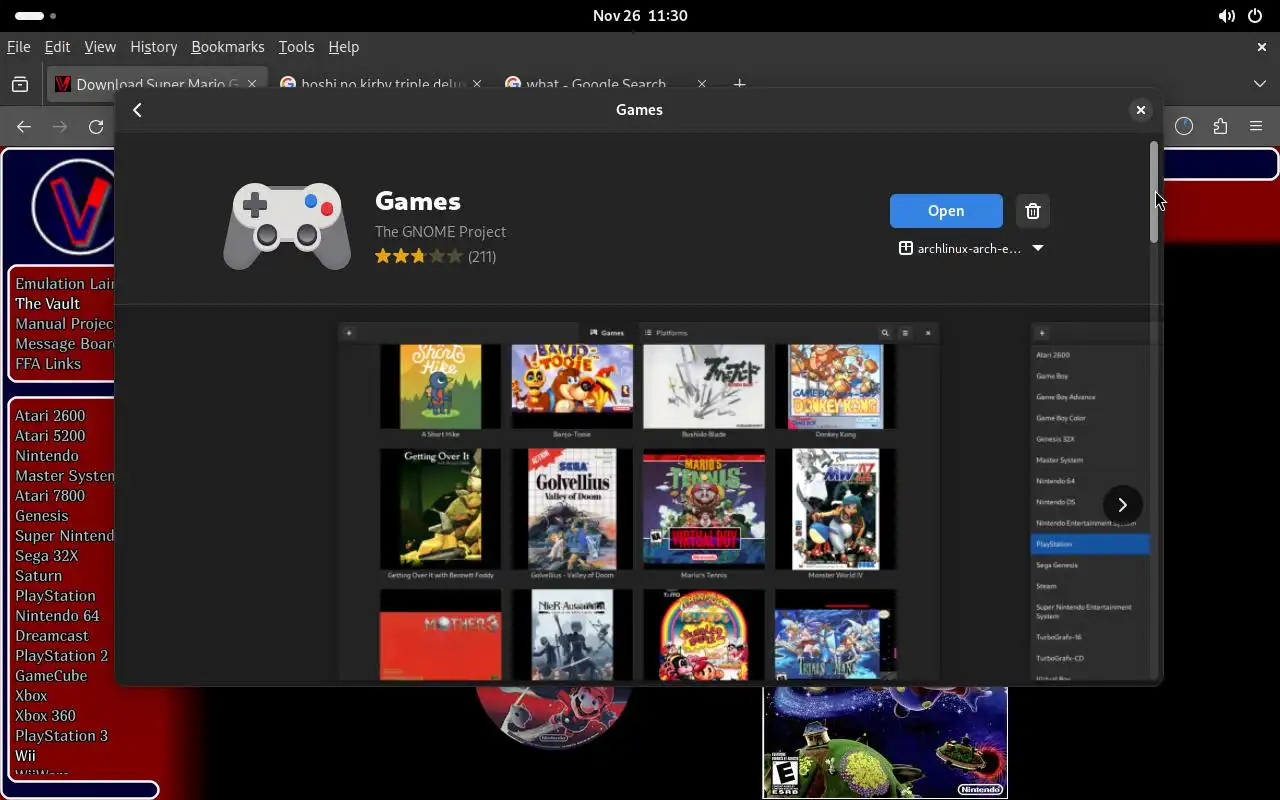Open the Master System link
The width and height of the screenshot is (1280, 800).
coord(65,476)
